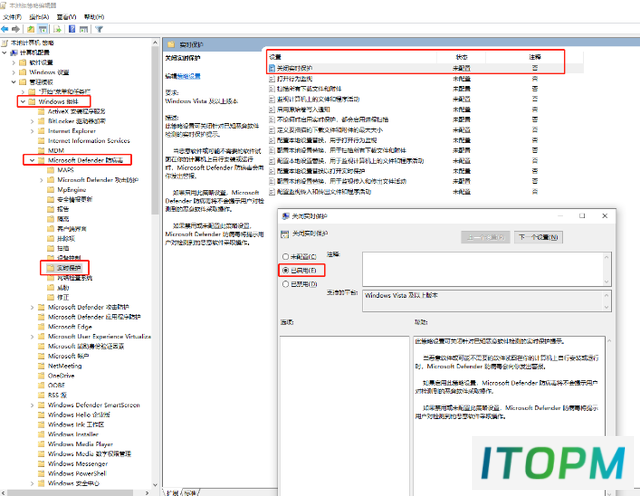This screenshot has height=496, width=640.
Task: Click the Forward arrow toolbar icon
Action: pyautogui.click(x=16, y=29)
